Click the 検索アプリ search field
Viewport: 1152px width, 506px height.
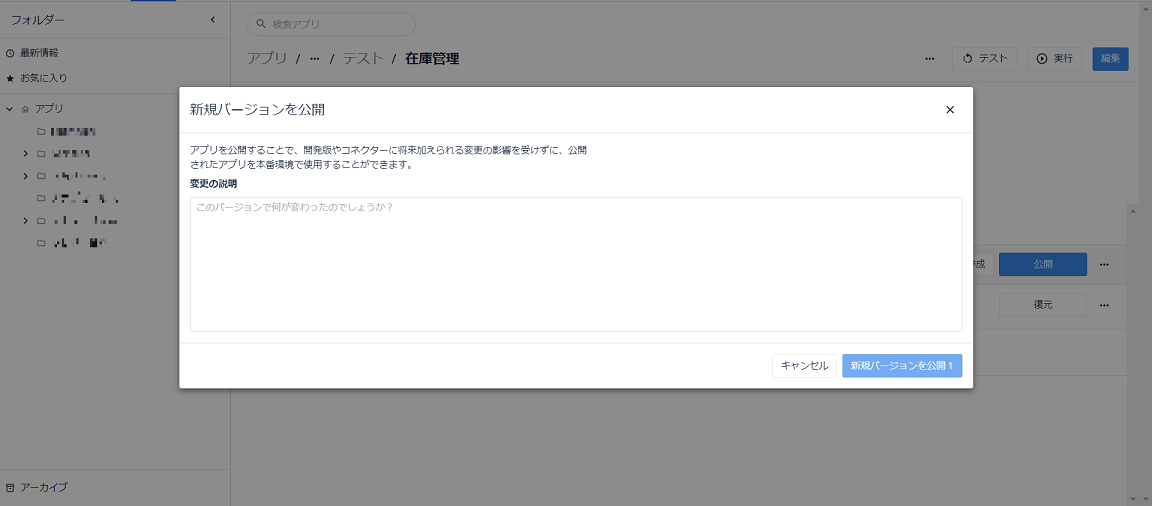pyautogui.click(x=331, y=24)
